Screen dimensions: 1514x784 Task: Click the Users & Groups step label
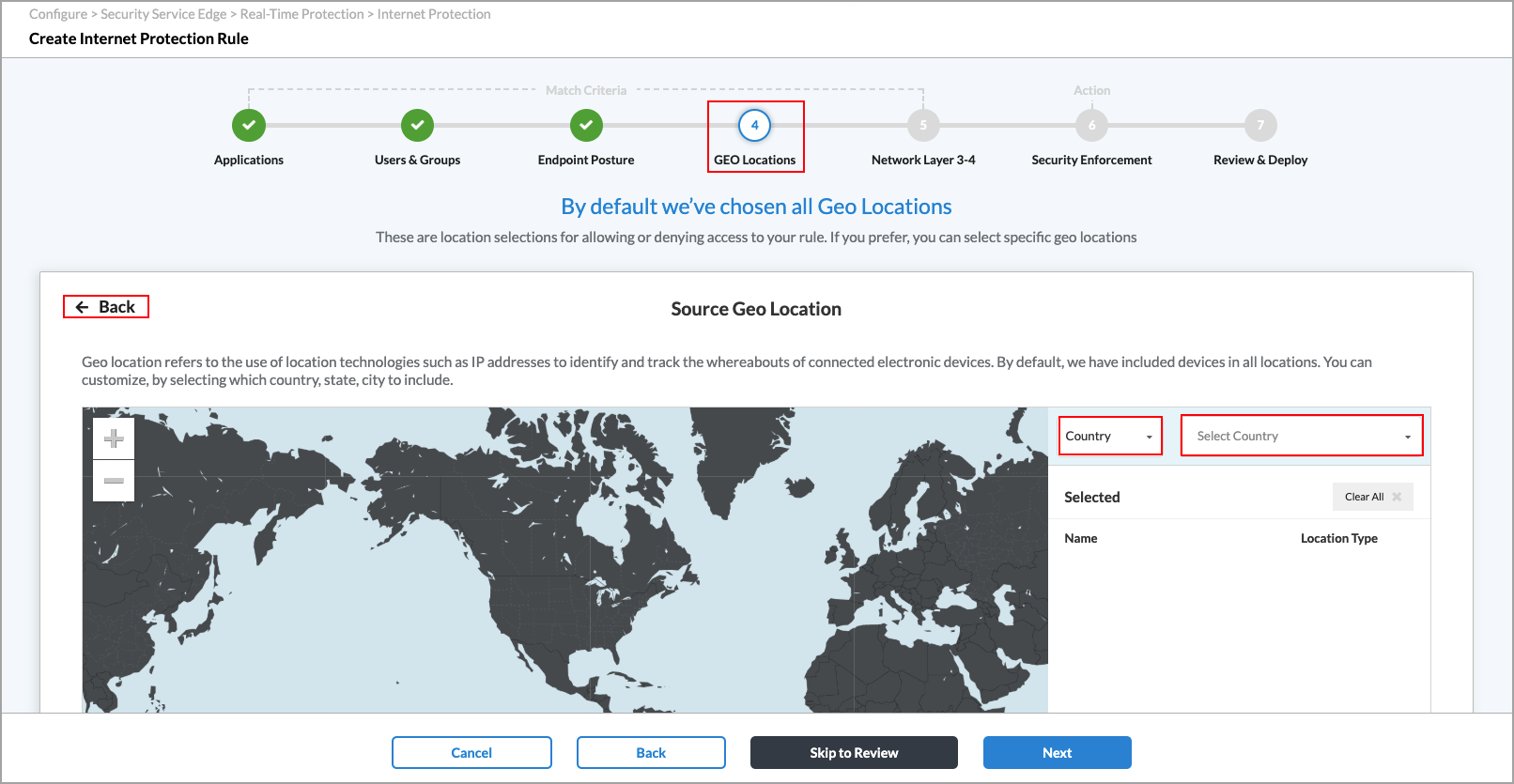click(x=417, y=160)
